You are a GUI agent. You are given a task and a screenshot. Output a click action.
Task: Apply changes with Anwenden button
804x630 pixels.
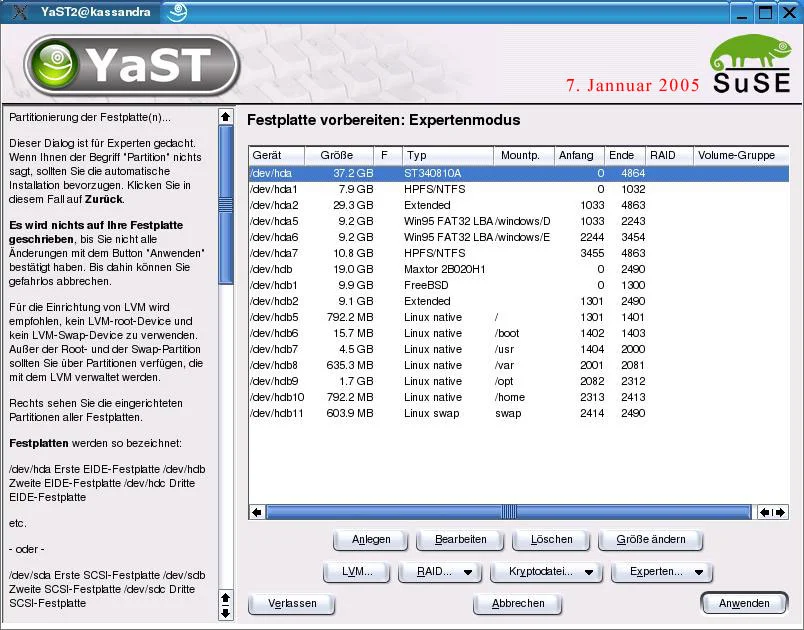[744, 603]
